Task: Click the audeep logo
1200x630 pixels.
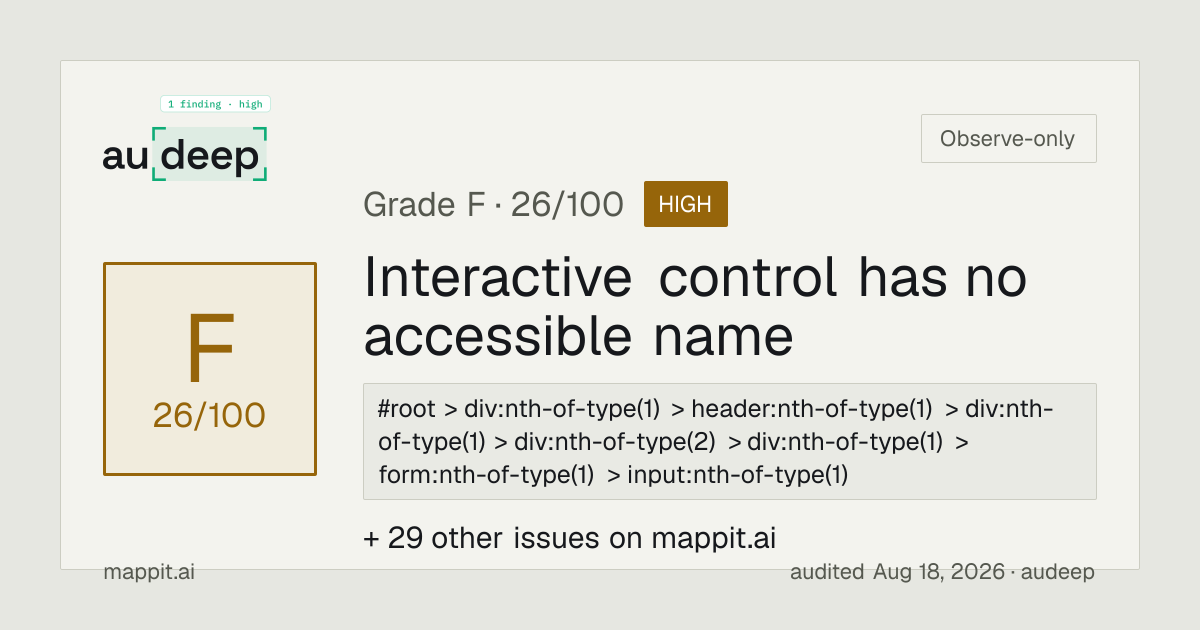Action: point(185,155)
